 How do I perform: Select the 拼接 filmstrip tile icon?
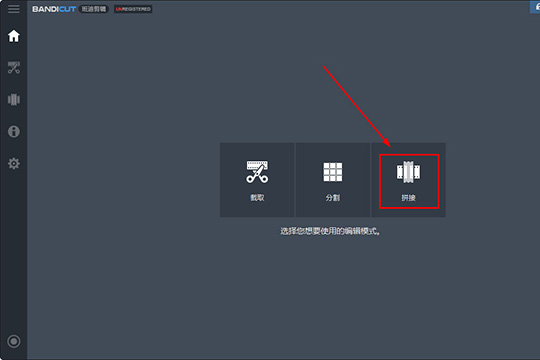(x=408, y=172)
